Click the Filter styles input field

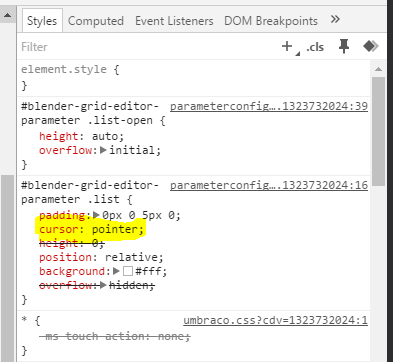click(x=147, y=47)
